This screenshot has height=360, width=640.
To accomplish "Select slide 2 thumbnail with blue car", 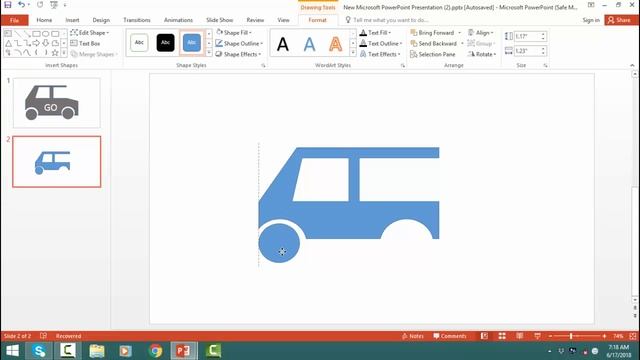I will tap(57, 162).
